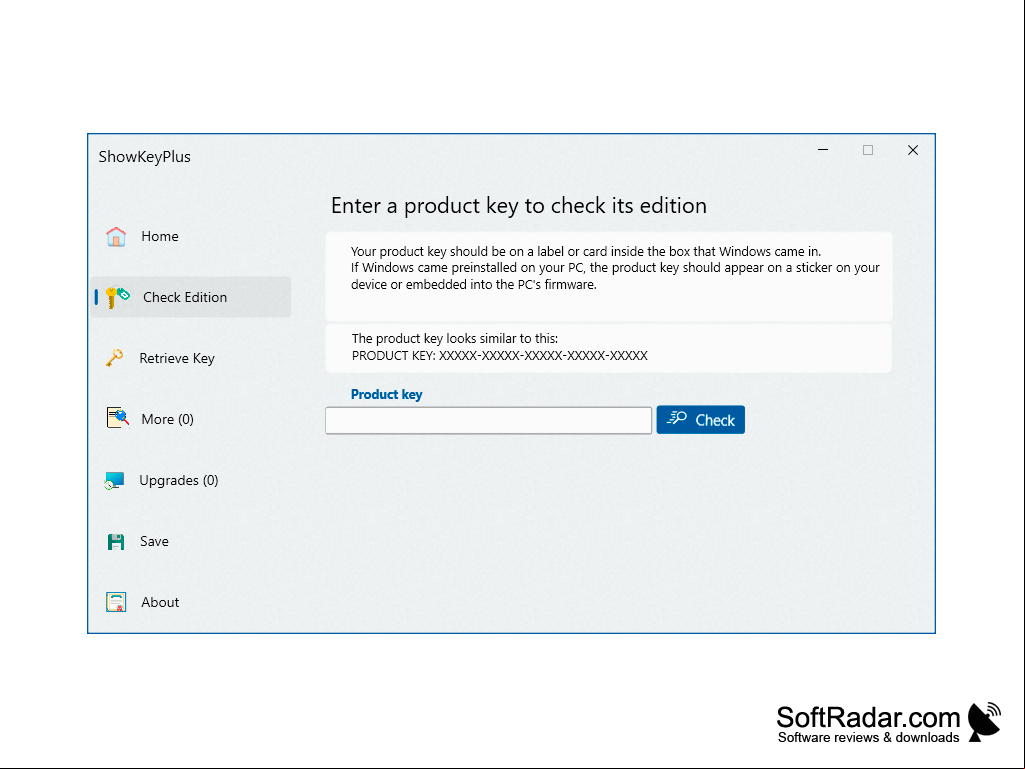Click the Home house icon
Image resolution: width=1025 pixels, height=769 pixels.
click(116, 236)
